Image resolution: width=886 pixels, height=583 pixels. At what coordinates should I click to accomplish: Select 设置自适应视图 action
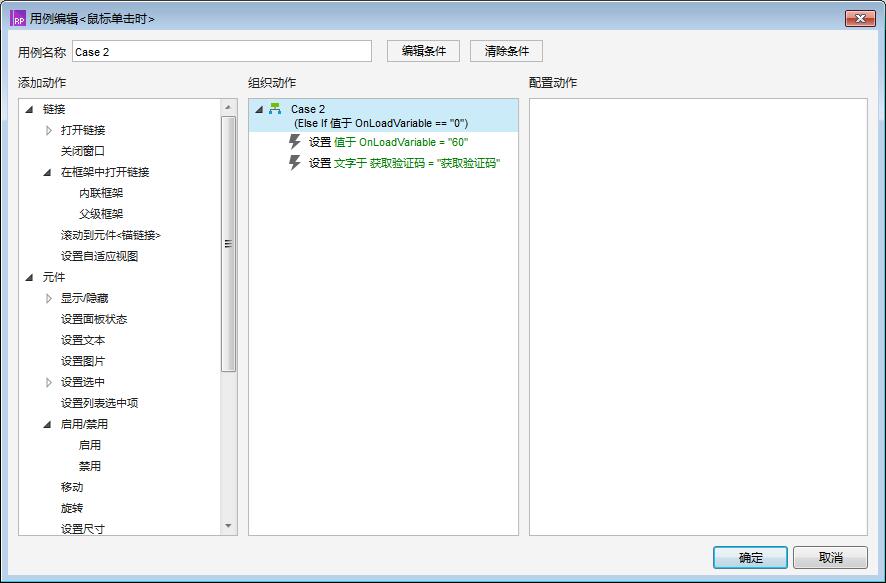pyautogui.click(x=99, y=256)
